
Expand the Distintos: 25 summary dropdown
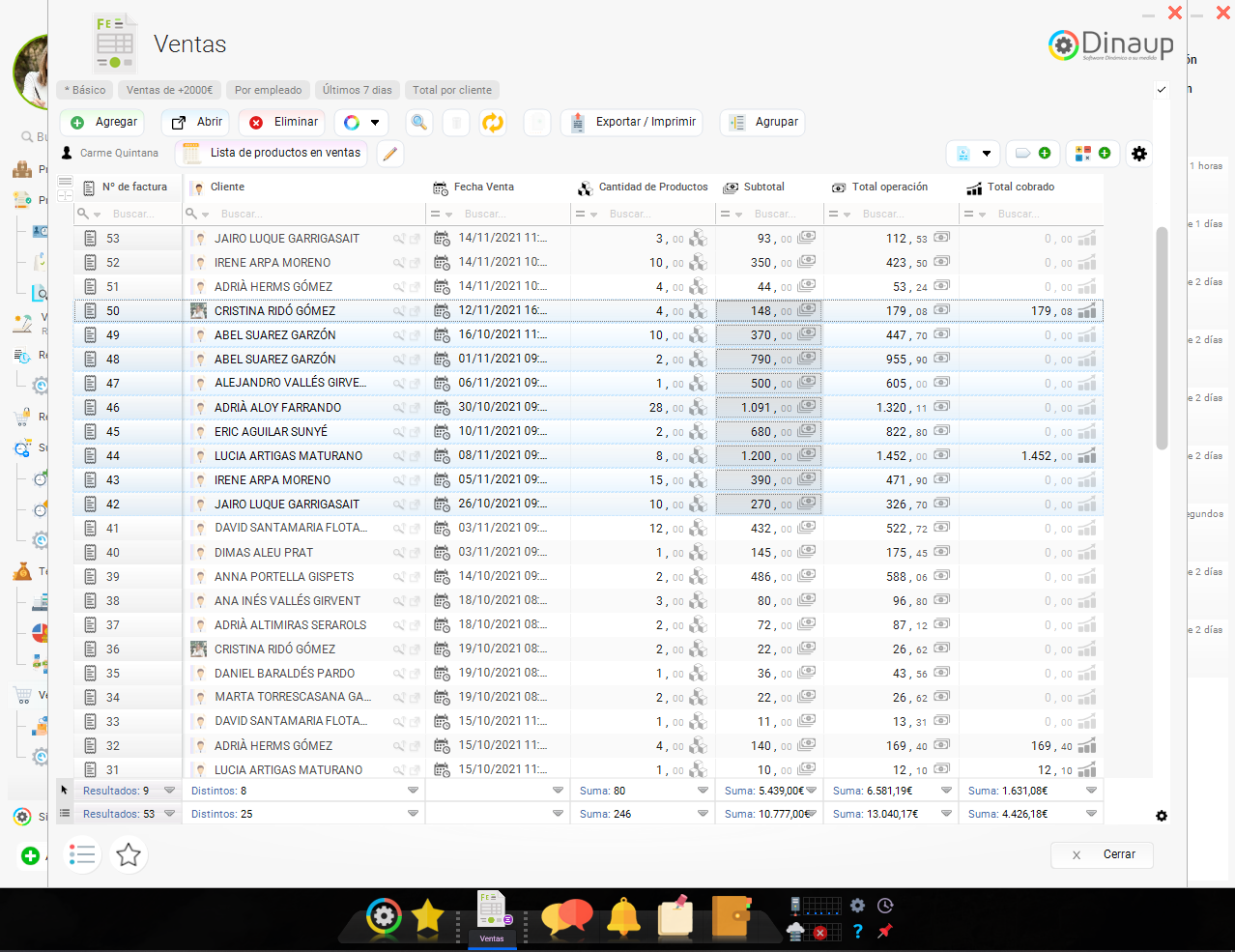(413, 814)
